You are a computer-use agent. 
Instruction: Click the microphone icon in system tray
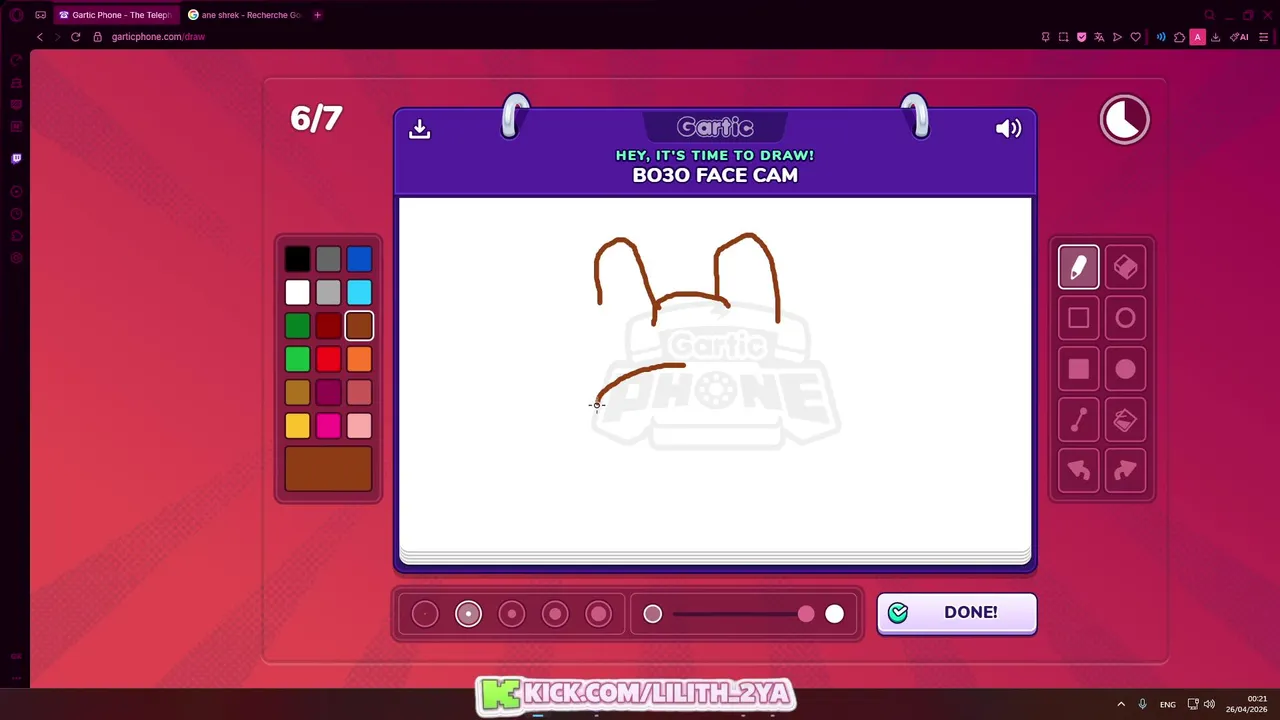point(1142,704)
